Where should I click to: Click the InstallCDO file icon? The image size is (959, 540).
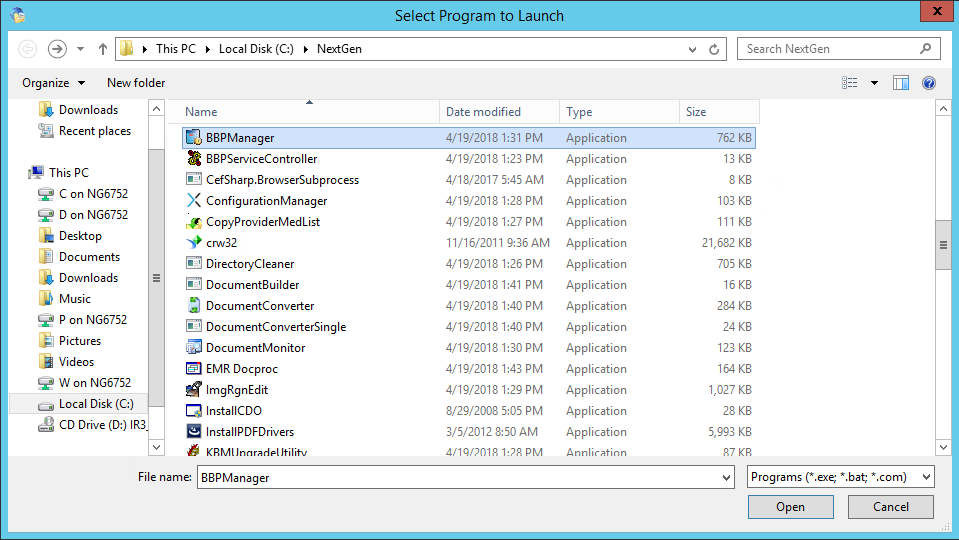point(194,410)
